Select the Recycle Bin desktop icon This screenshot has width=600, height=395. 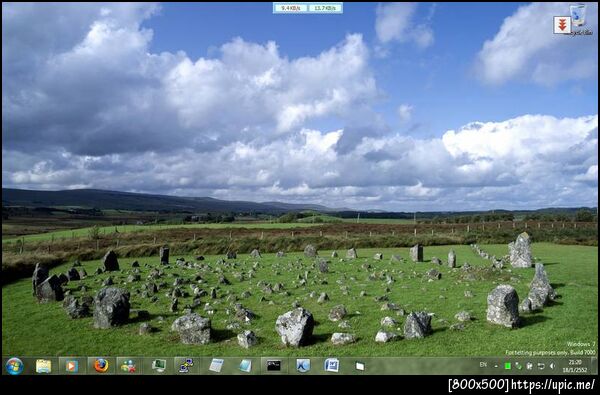[579, 19]
